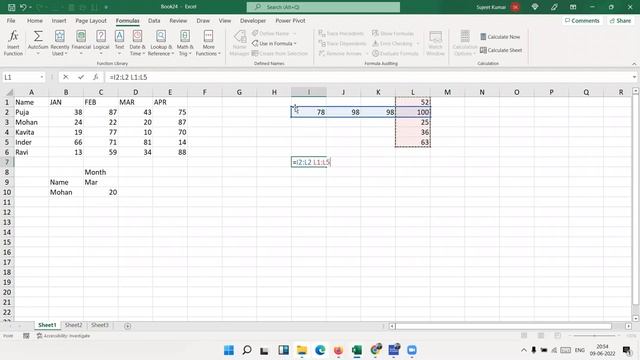Expand the formula bar with chevron

[634, 77]
